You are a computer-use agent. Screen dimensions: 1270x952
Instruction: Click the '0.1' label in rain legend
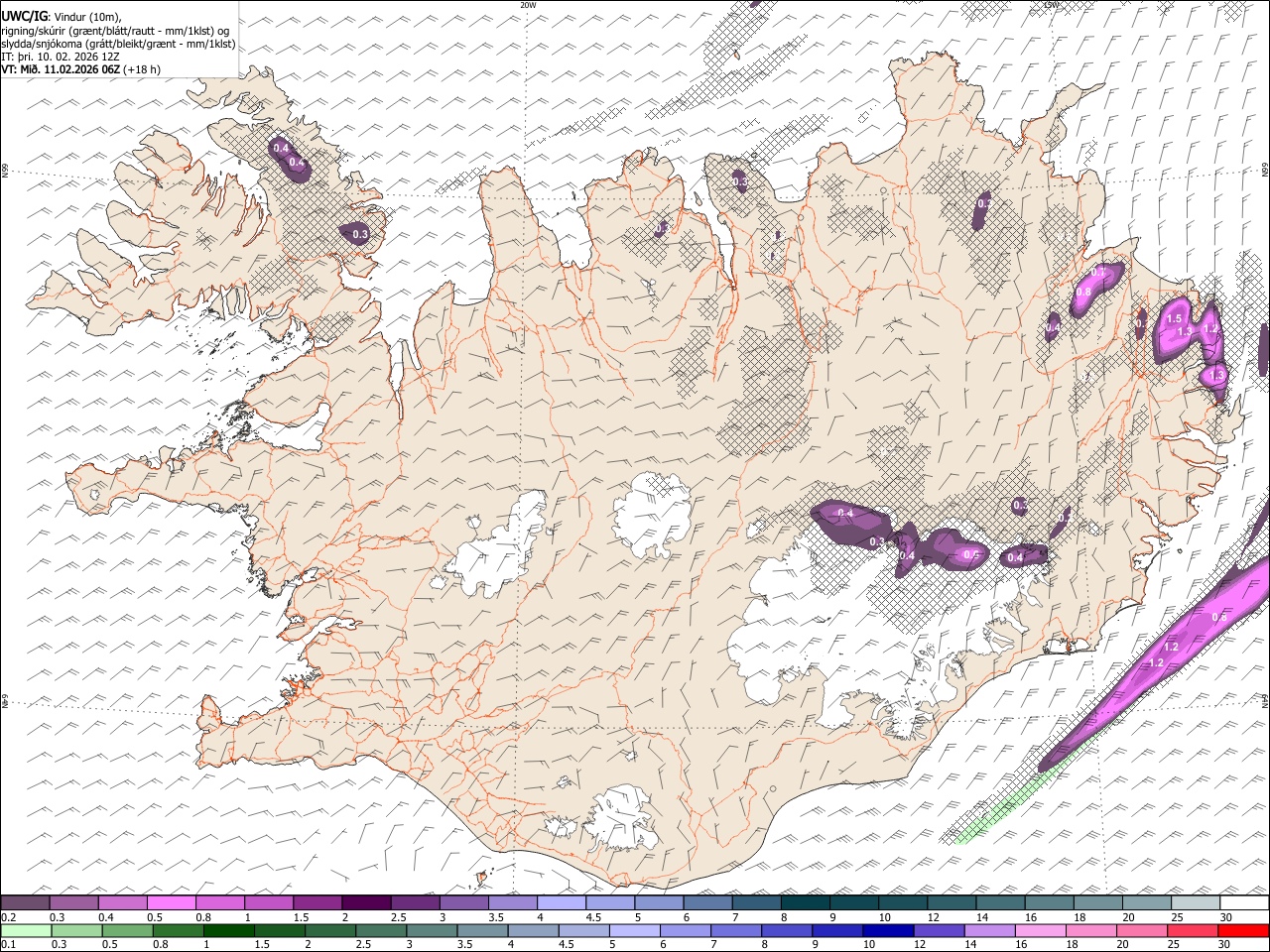click(x=7, y=945)
